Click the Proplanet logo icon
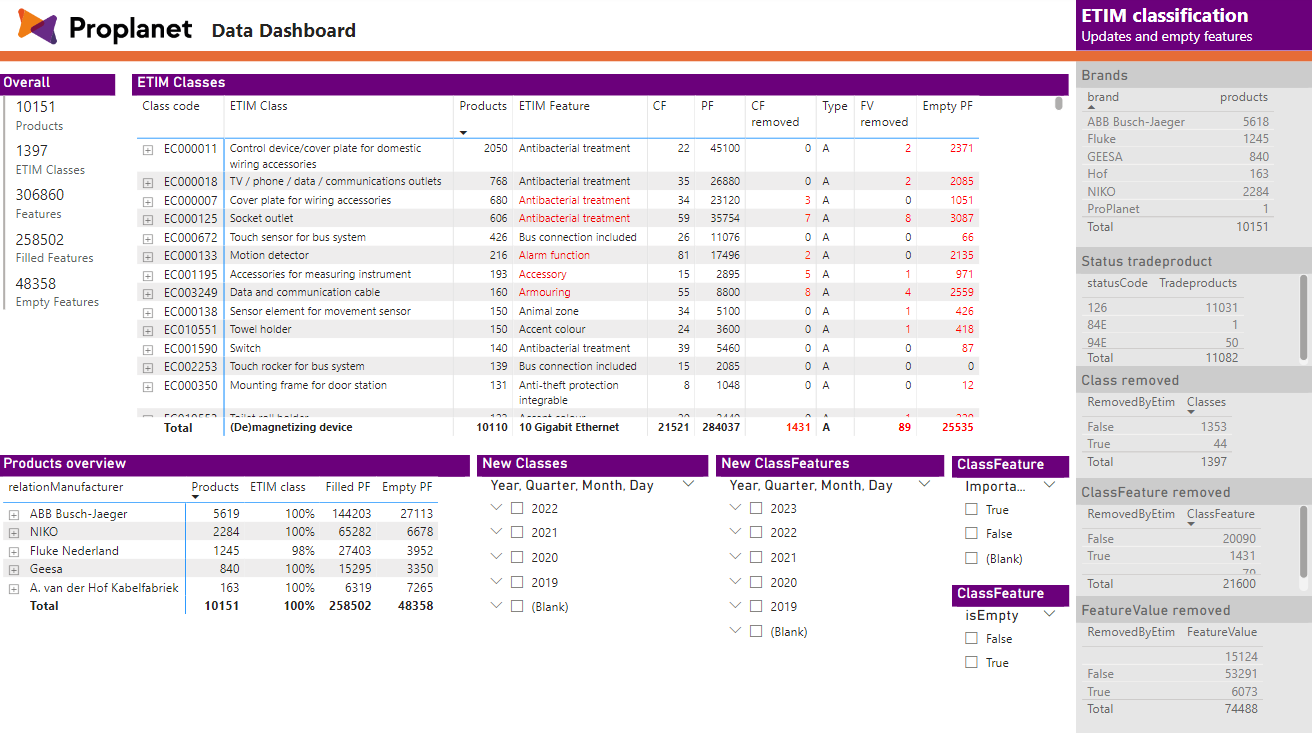 pyautogui.click(x=38, y=25)
